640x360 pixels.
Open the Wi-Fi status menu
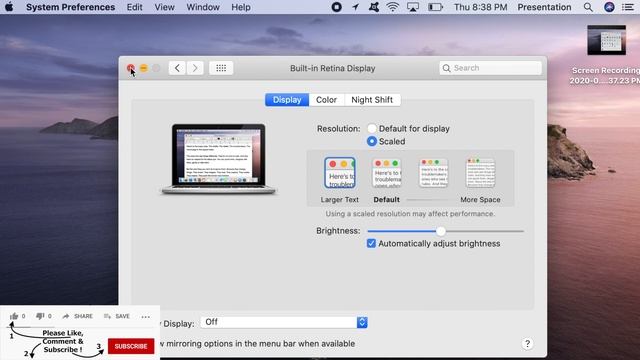point(393,7)
